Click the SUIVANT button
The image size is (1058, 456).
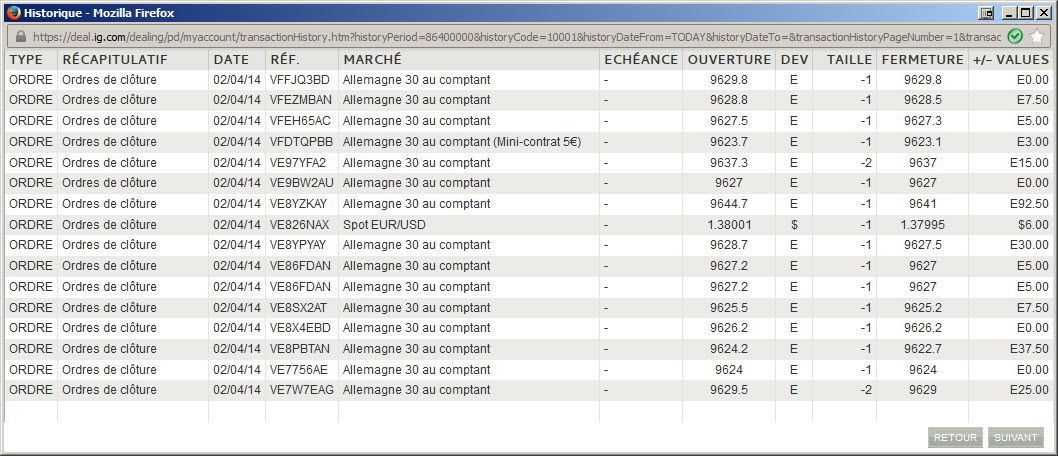coord(1015,437)
